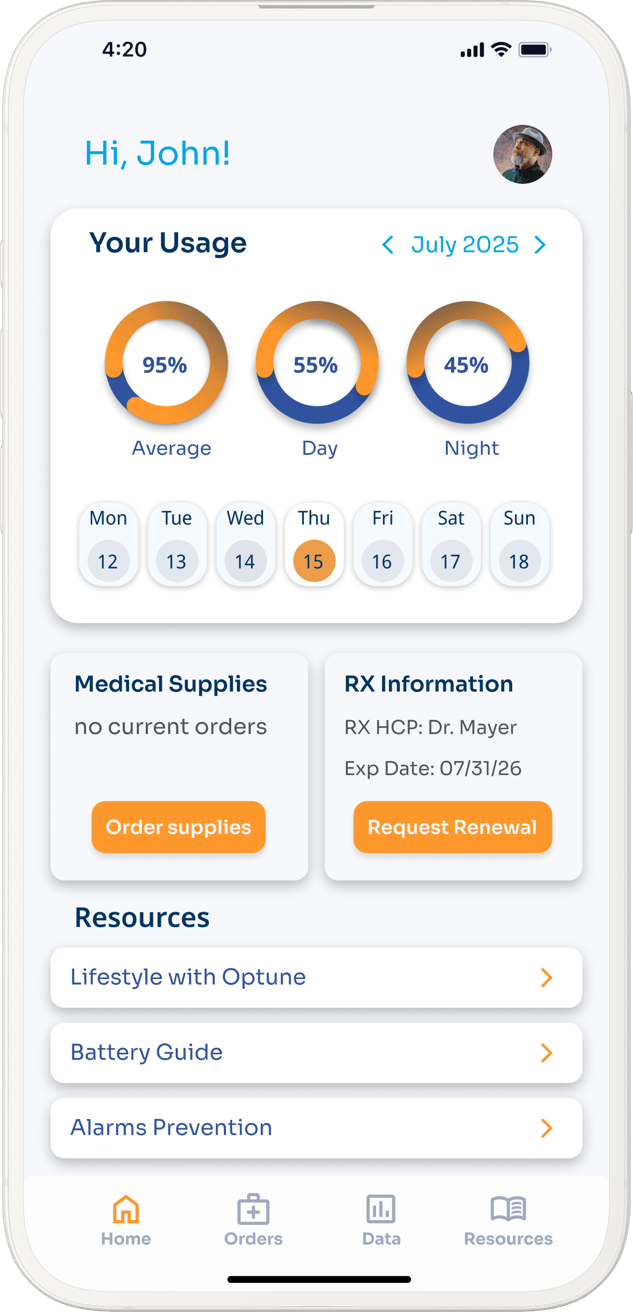Viewport: 633px width, 1312px height.
Task: Expand the Lifestyle with Optune chevron
Action: click(x=546, y=978)
